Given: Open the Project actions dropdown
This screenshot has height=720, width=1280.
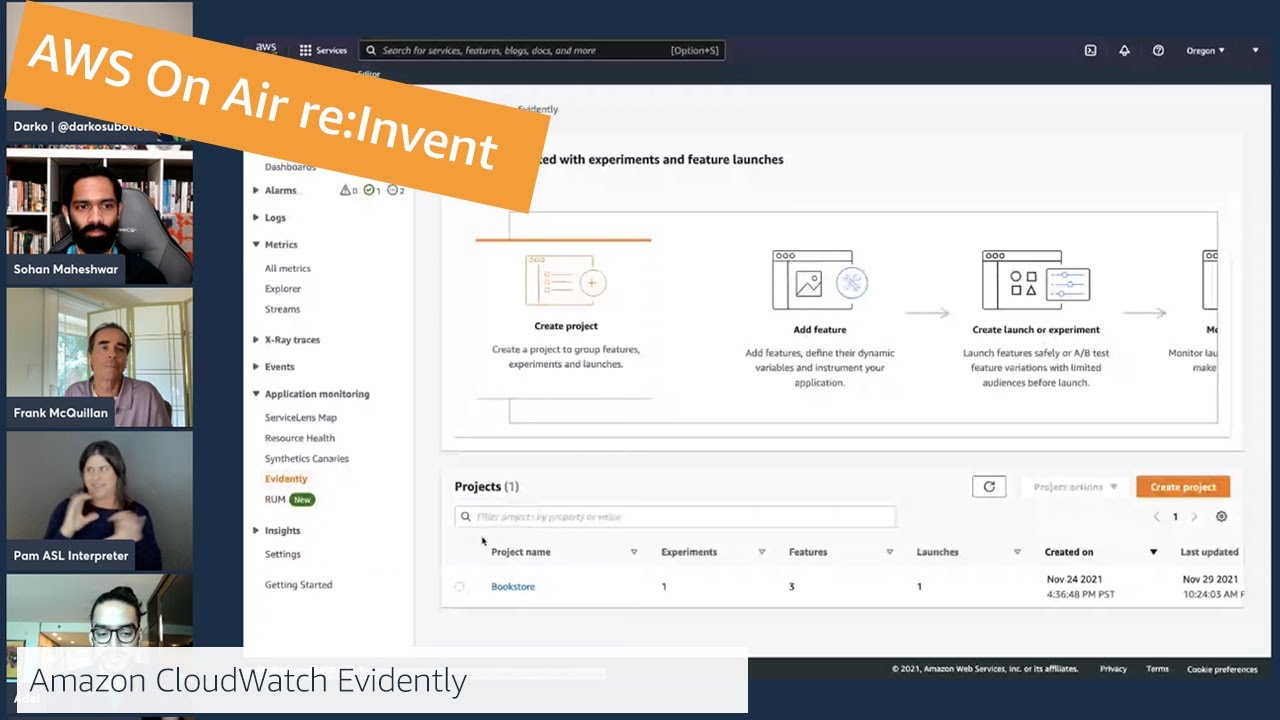Looking at the screenshot, I should 1075,487.
